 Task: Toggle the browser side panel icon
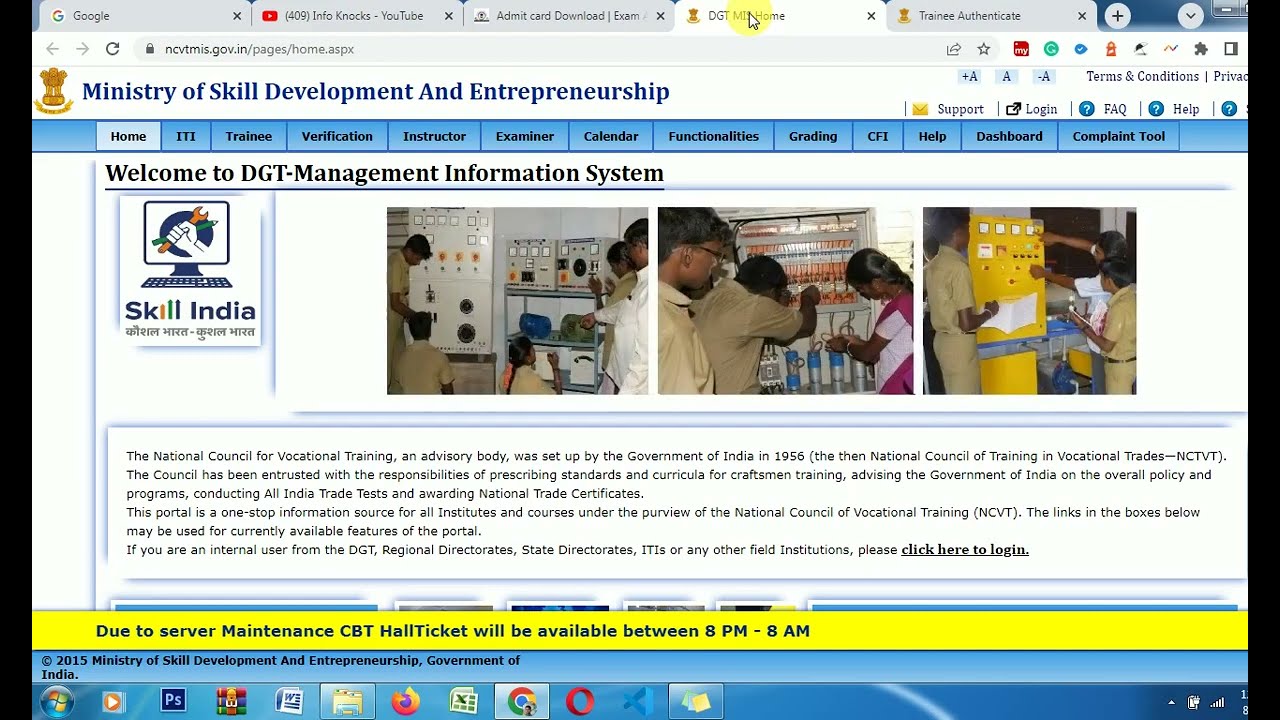1231,49
